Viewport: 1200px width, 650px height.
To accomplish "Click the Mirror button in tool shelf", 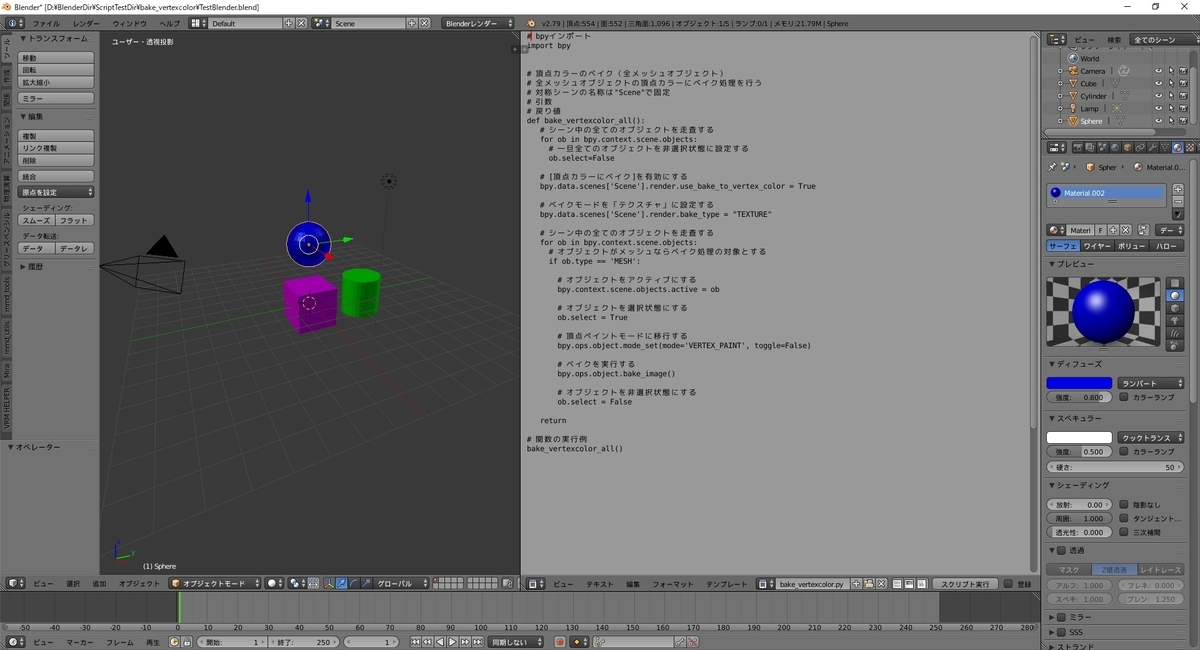I will point(57,99).
